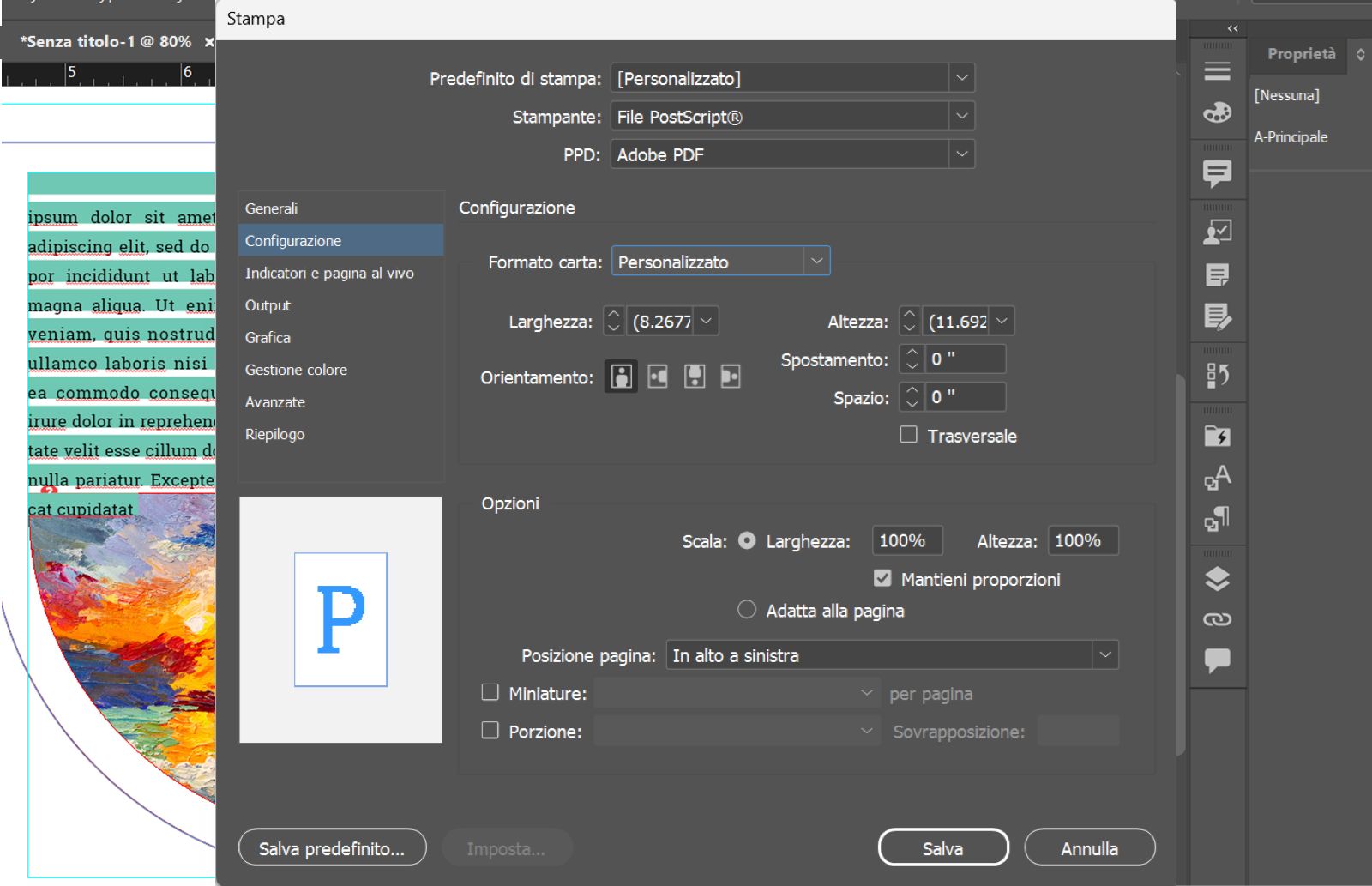Switch to the Proprietà panel tab

click(1301, 53)
